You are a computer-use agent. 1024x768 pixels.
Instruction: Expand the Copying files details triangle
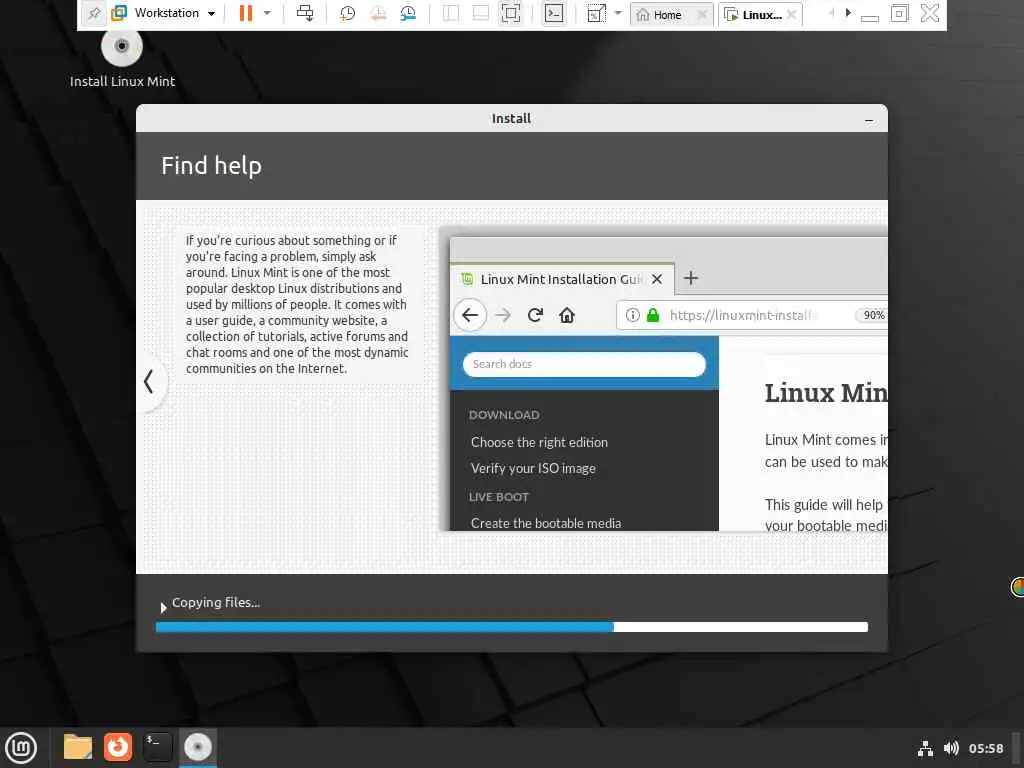coord(163,607)
